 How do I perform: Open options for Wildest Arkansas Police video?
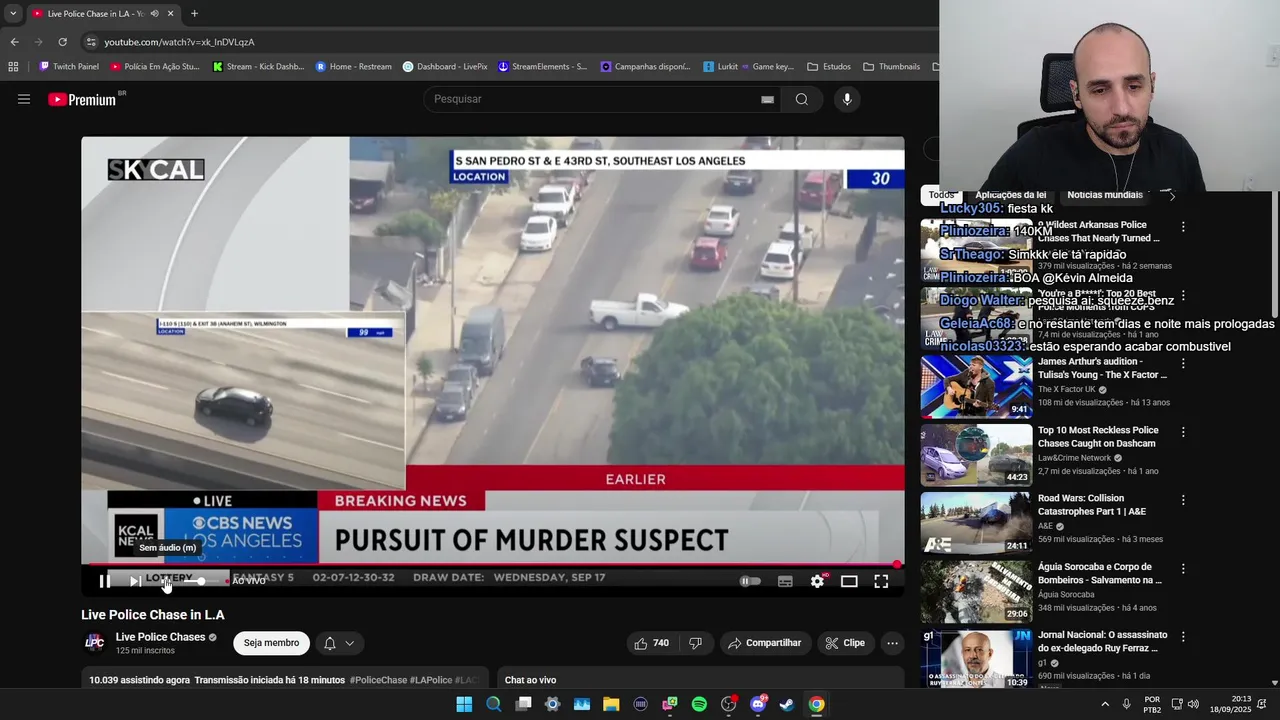1183,227
